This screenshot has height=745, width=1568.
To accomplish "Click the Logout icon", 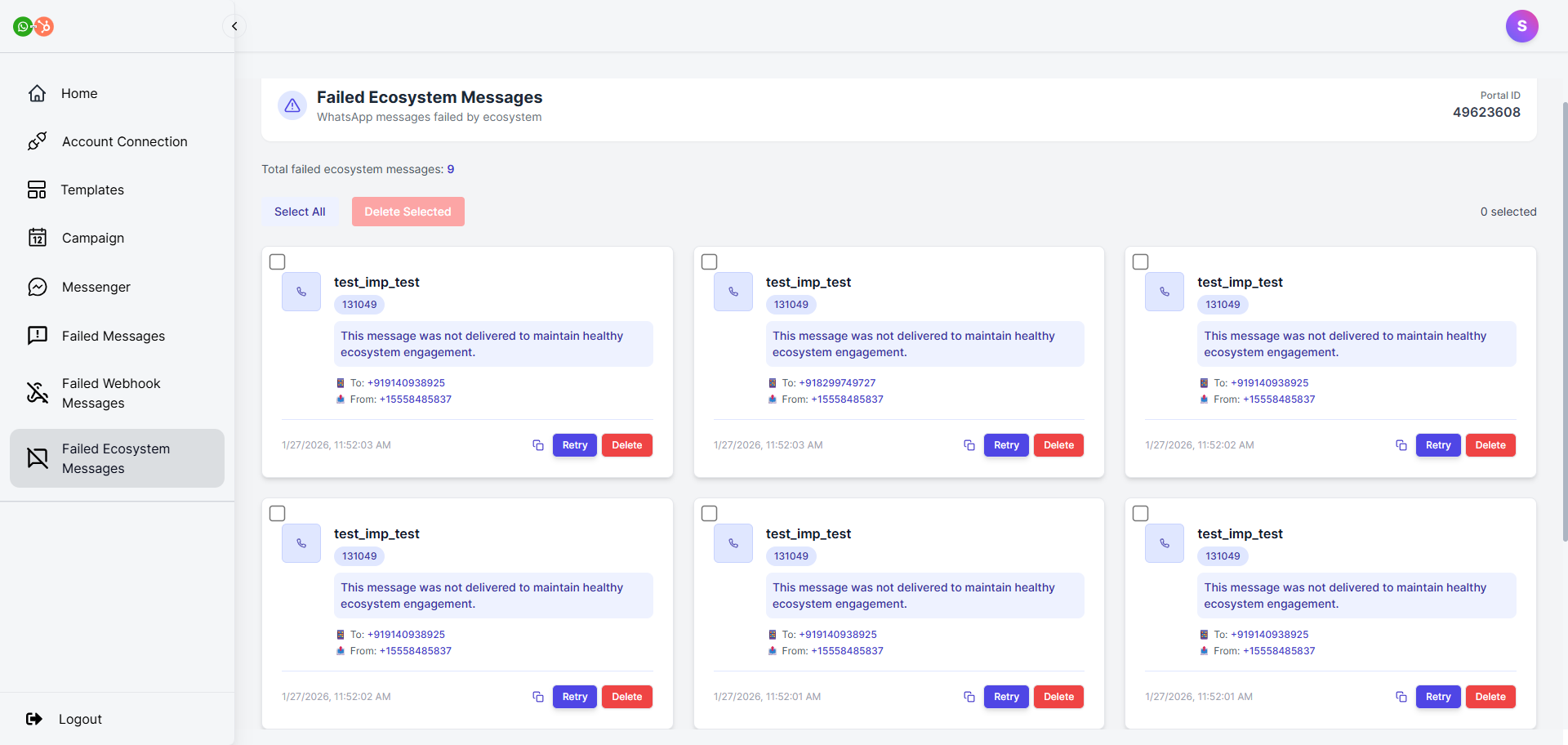I will pyautogui.click(x=34, y=719).
